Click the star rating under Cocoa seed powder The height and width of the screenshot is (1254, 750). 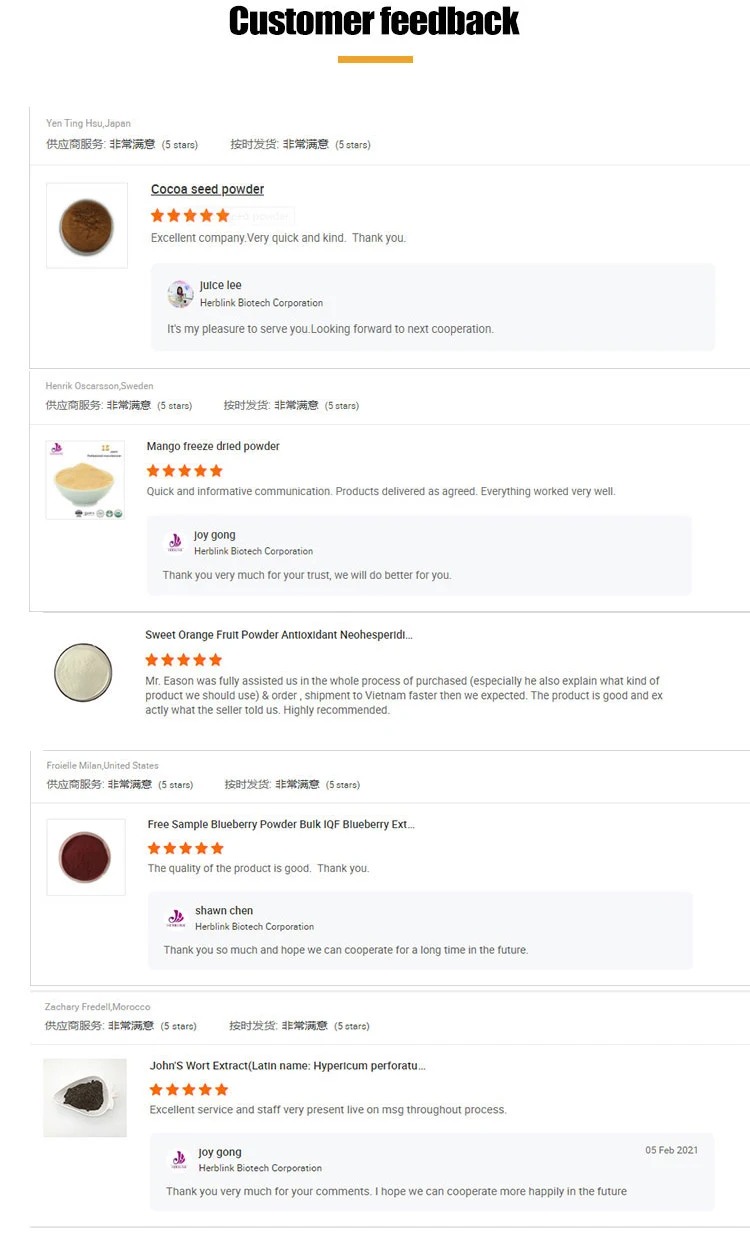[190, 215]
